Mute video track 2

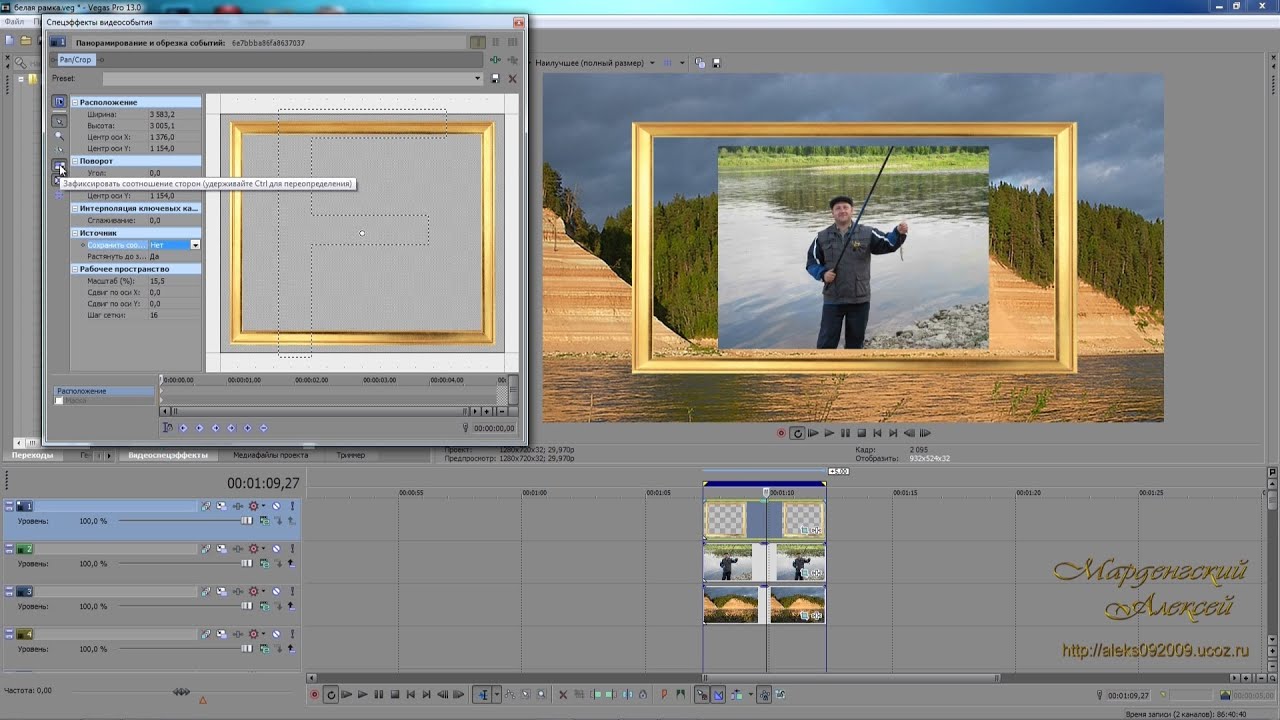tap(276, 549)
